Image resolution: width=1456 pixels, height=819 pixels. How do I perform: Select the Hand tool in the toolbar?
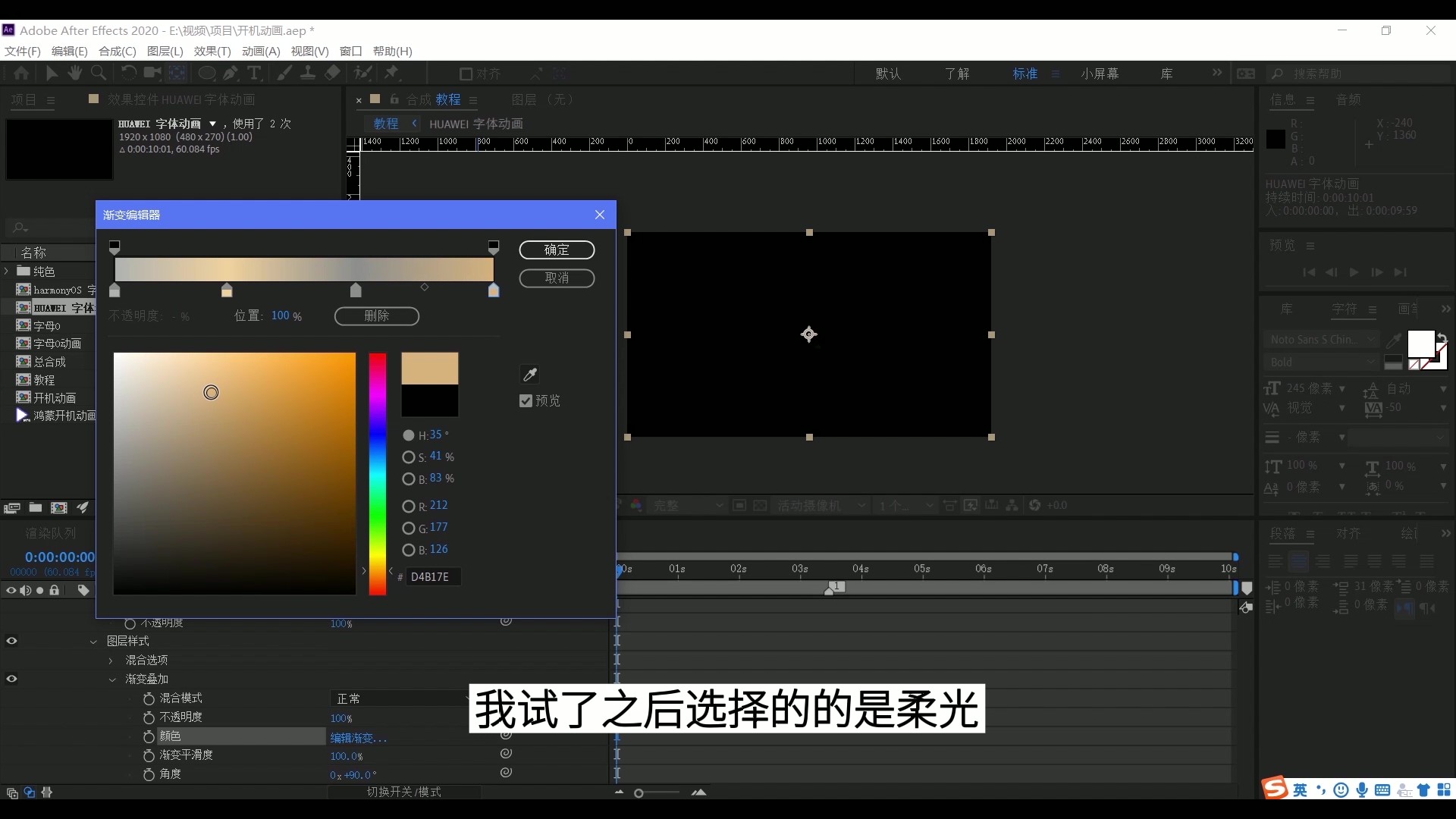(74, 73)
